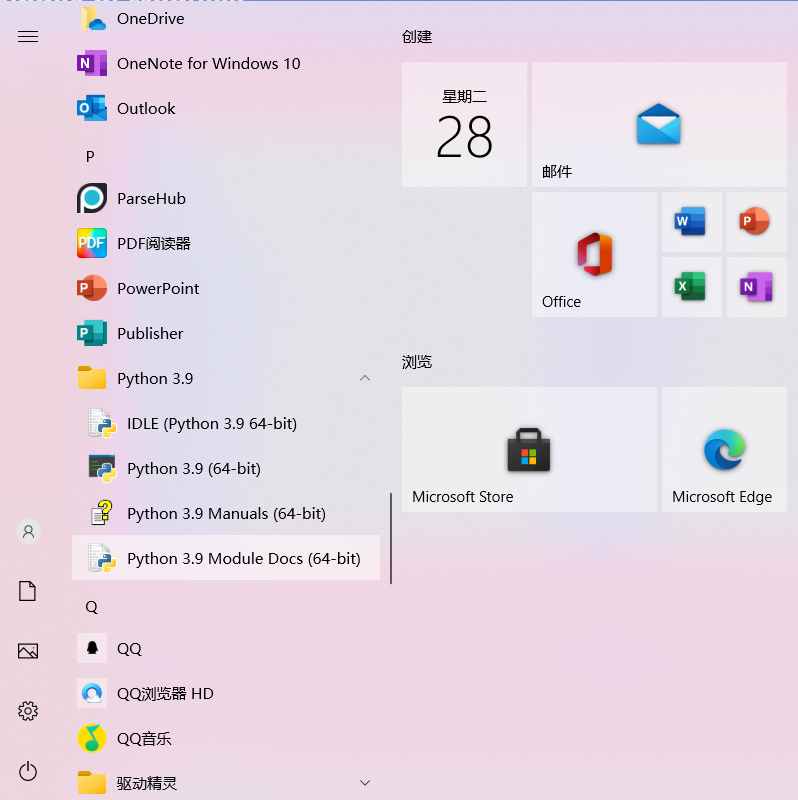Open Pictures icon in left sidebar

(28, 651)
